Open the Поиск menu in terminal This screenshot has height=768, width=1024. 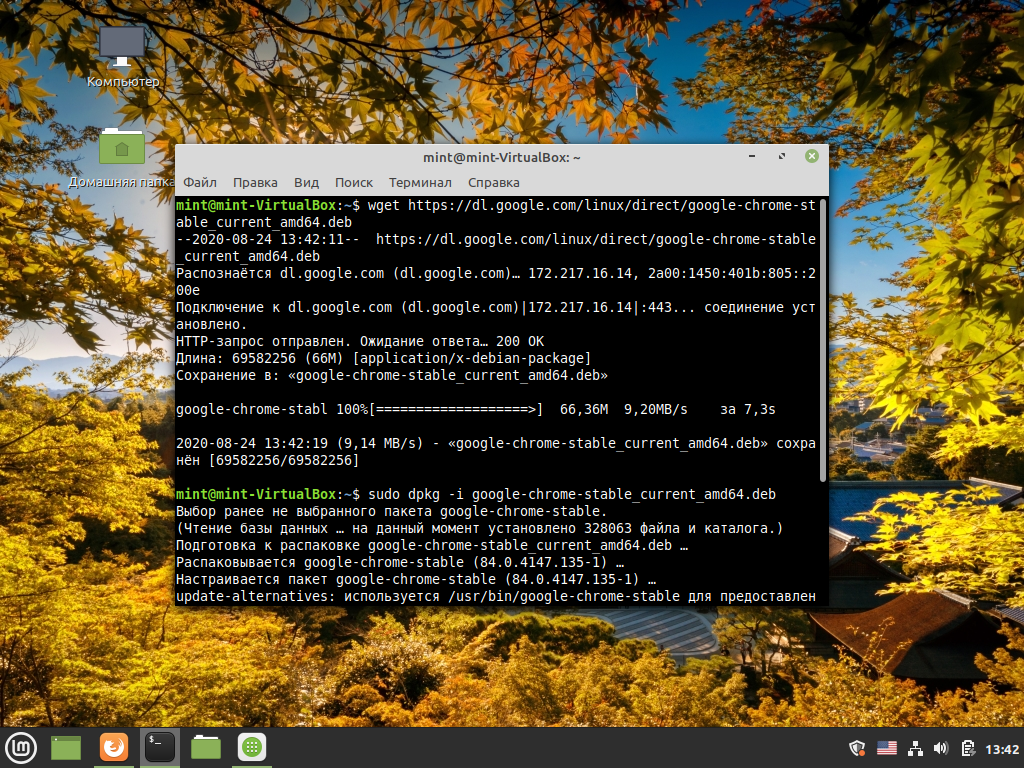pos(354,183)
